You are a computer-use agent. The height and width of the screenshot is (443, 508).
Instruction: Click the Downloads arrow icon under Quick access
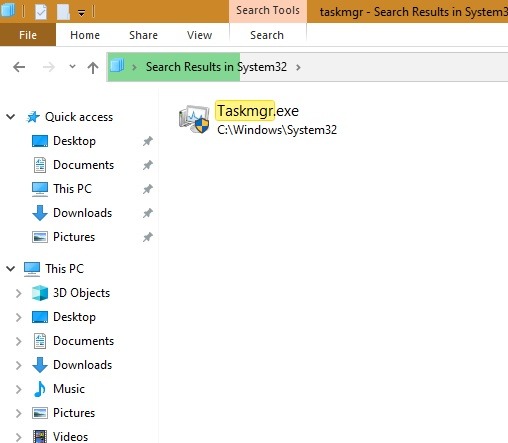point(40,213)
